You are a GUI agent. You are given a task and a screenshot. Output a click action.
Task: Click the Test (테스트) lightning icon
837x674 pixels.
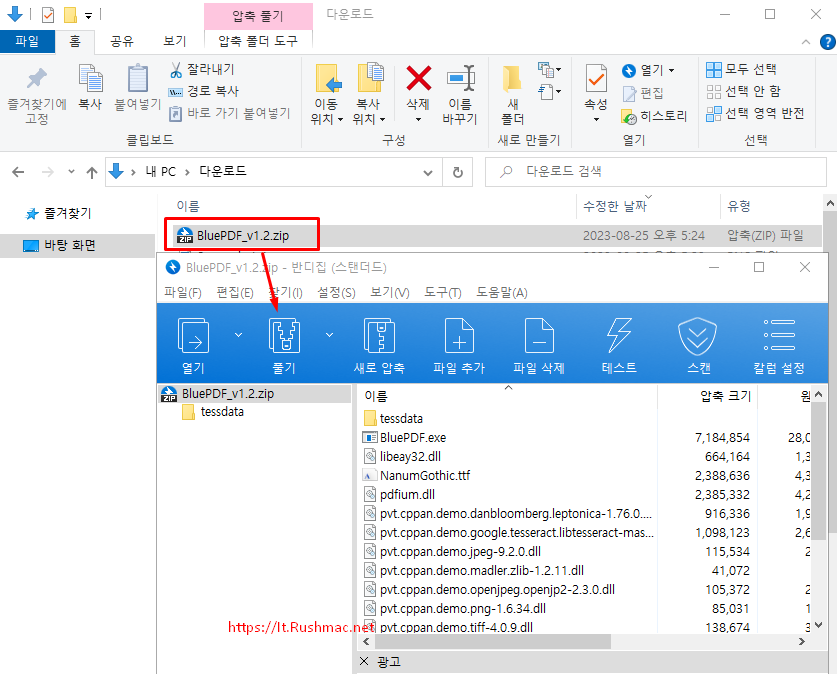(x=619, y=335)
